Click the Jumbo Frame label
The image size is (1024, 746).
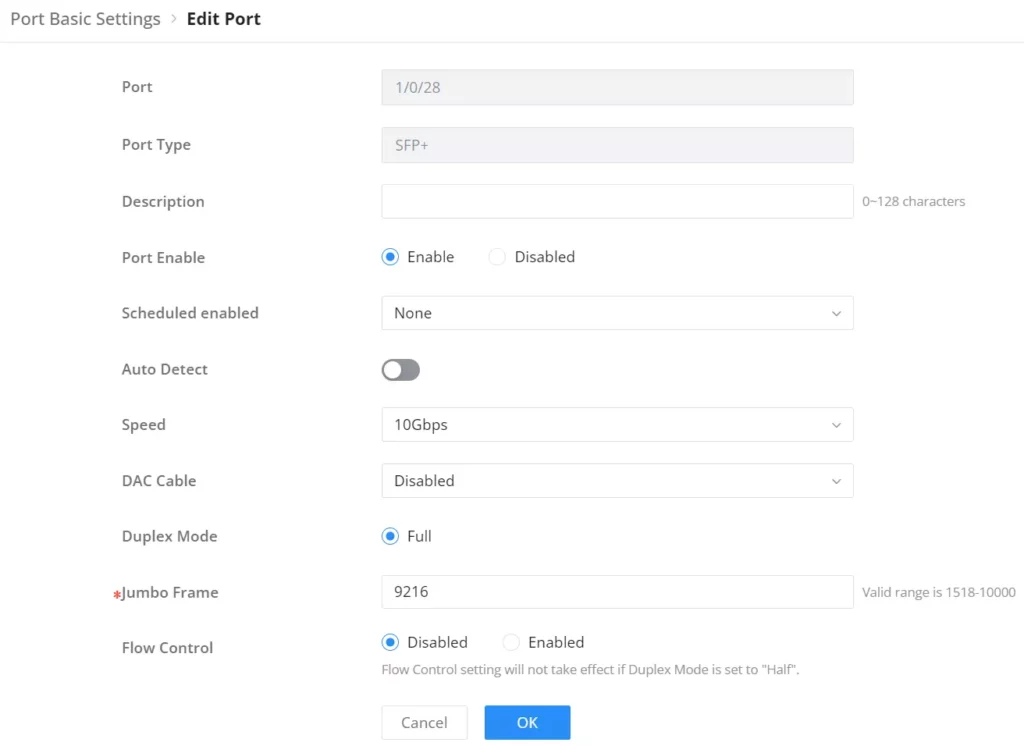[170, 592]
